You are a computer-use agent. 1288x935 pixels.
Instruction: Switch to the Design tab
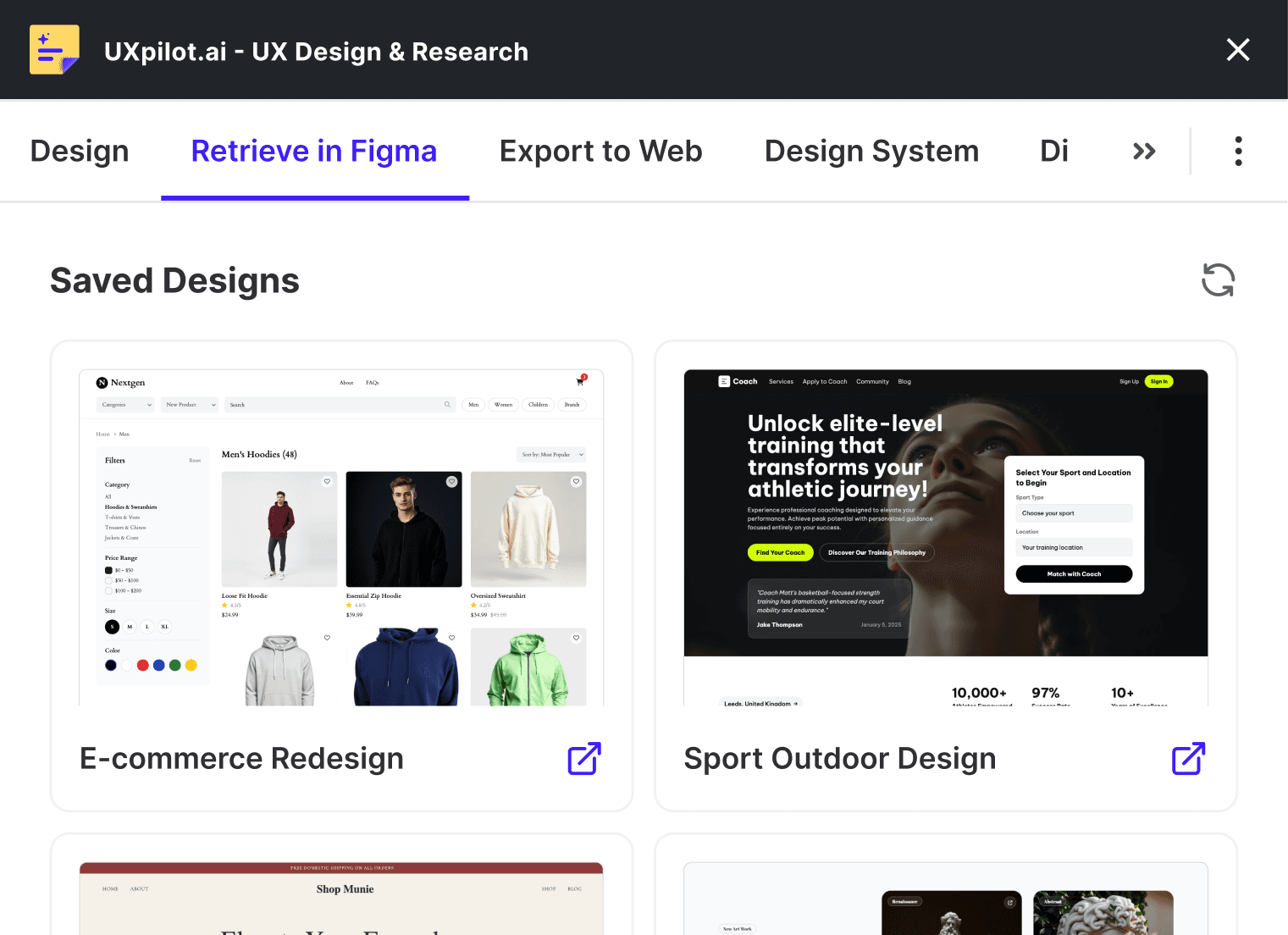(x=79, y=151)
